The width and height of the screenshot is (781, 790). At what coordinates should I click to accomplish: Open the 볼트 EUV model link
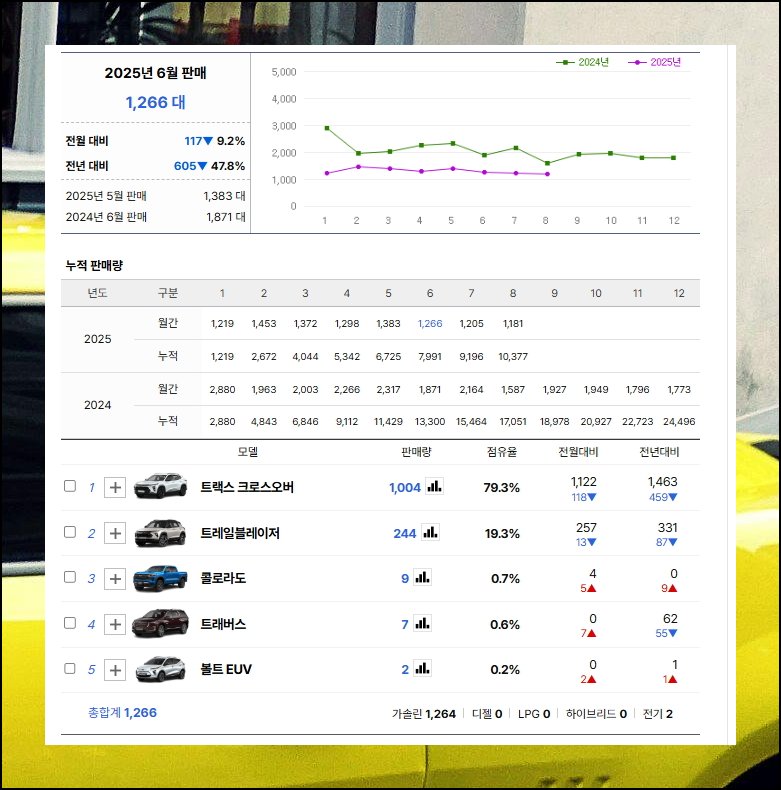(226, 670)
